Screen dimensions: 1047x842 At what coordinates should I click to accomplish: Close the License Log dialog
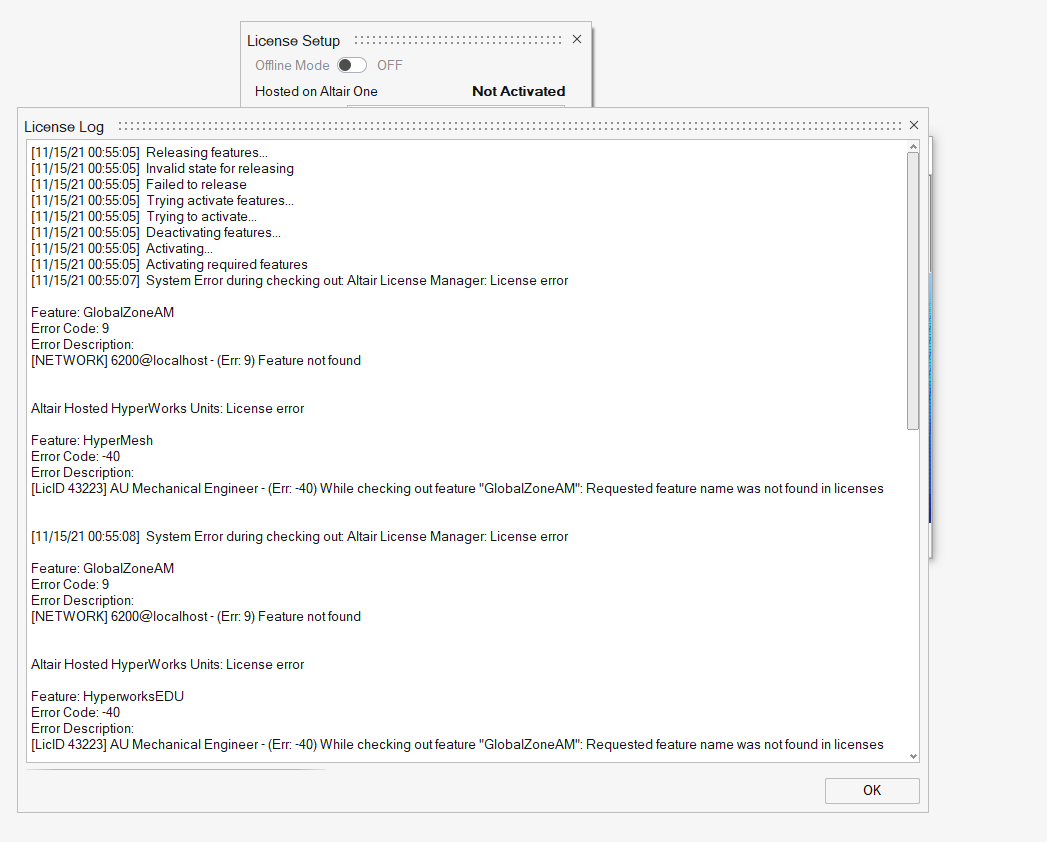point(913,126)
